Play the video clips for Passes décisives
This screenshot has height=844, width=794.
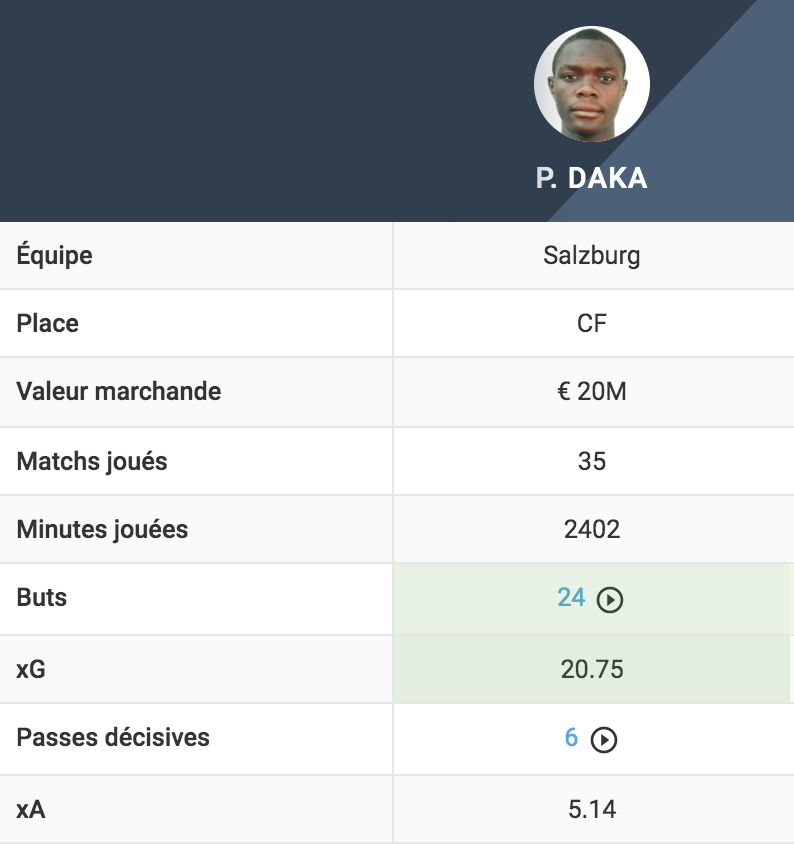pyautogui.click(x=603, y=740)
